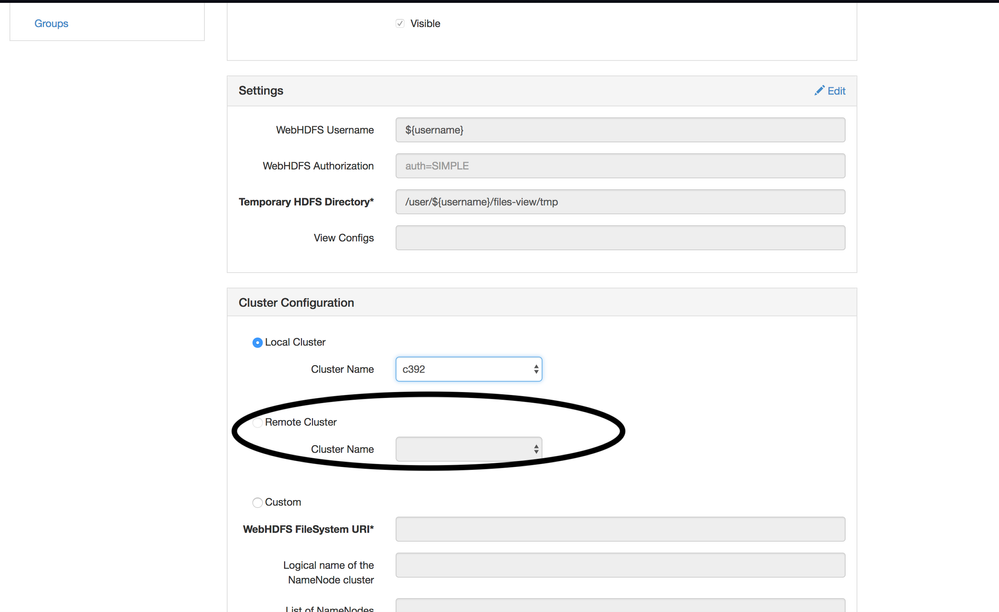Select the Custom radio button
Image resolution: width=999 pixels, height=612 pixels.
(x=257, y=502)
